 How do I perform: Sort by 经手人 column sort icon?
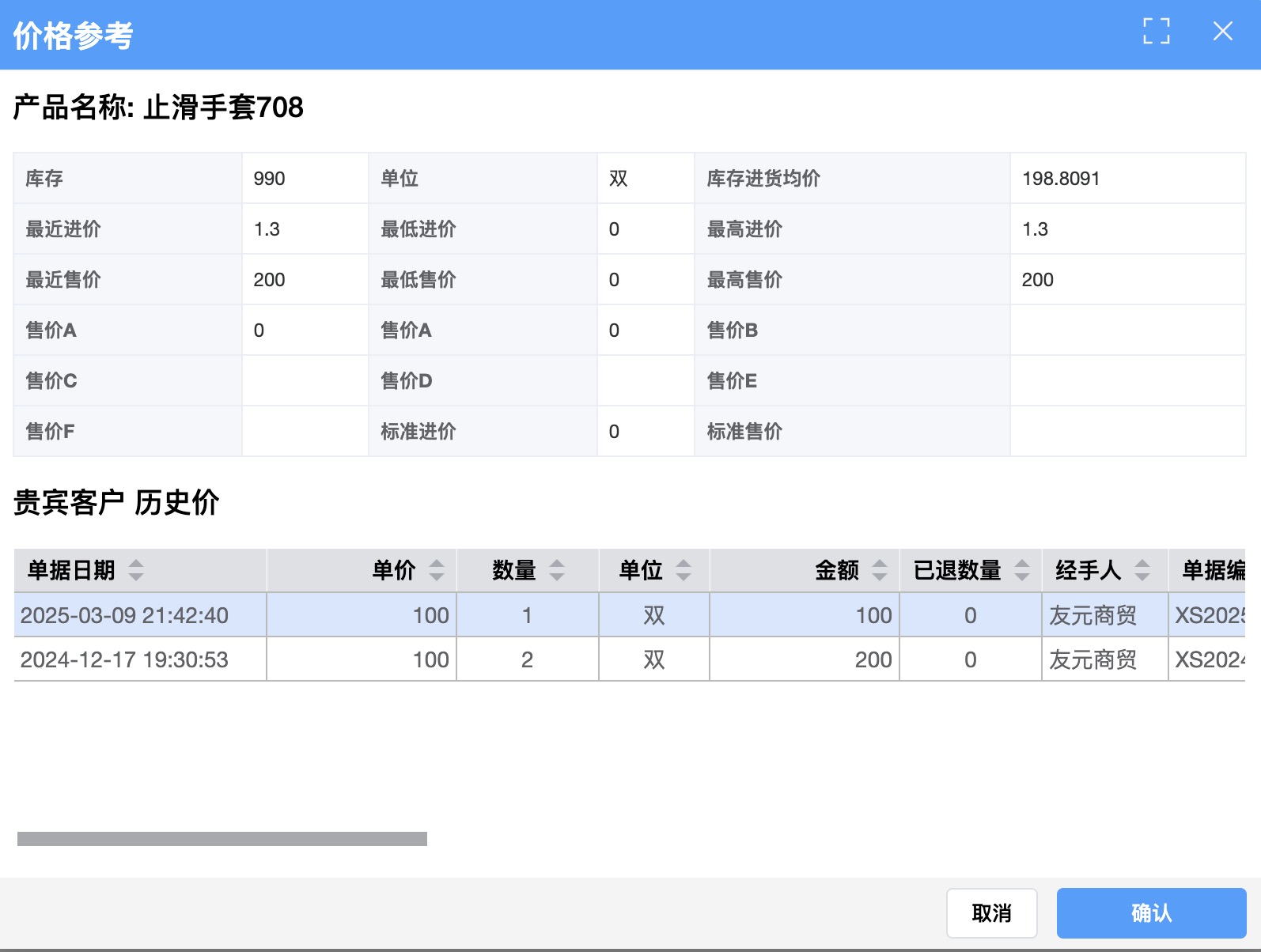click(1142, 570)
